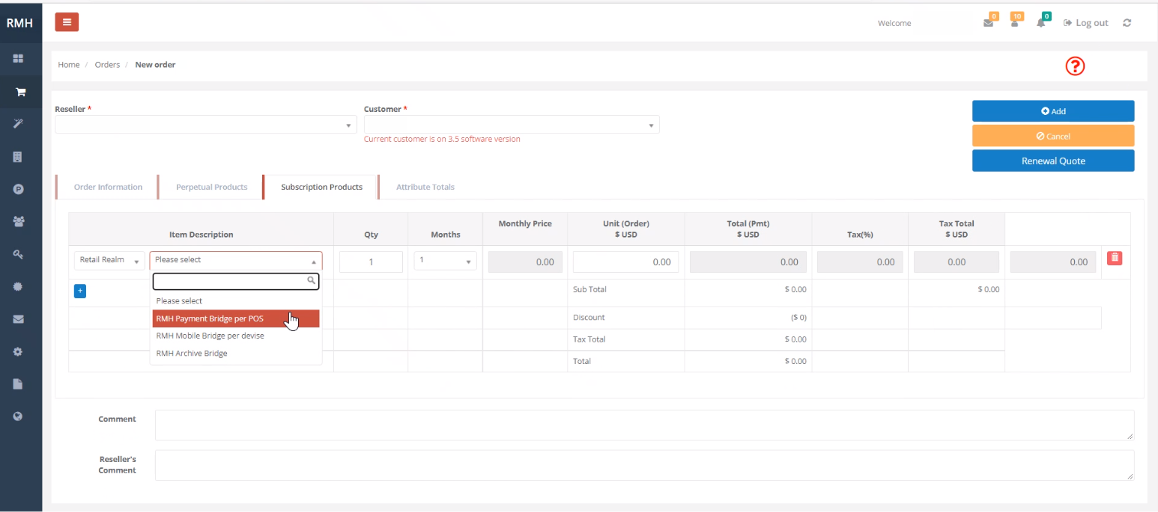The image size is (1158, 512).
Task: Expand the Reseller dropdown
Action: click(205, 125)
